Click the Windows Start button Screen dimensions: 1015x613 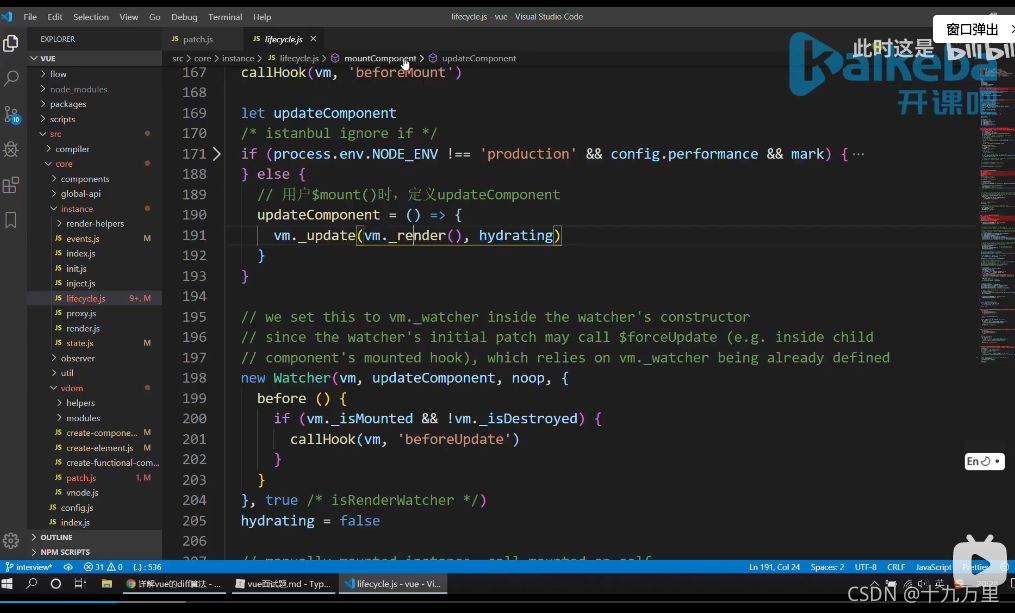pos(7,584)
